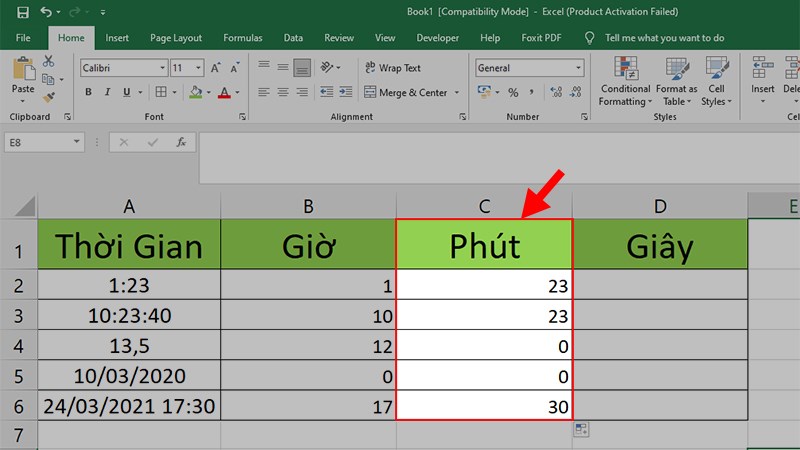Click the Increase Indent icon
This screenshot has height=450, width=800.
point(345,92)
